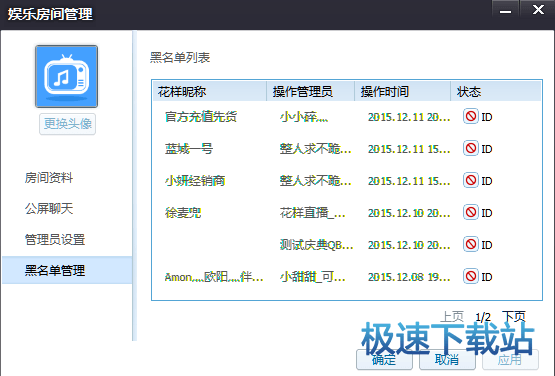555x376 pixels.
Task: Confirm with the 确定 button
Action: [384, 359]
